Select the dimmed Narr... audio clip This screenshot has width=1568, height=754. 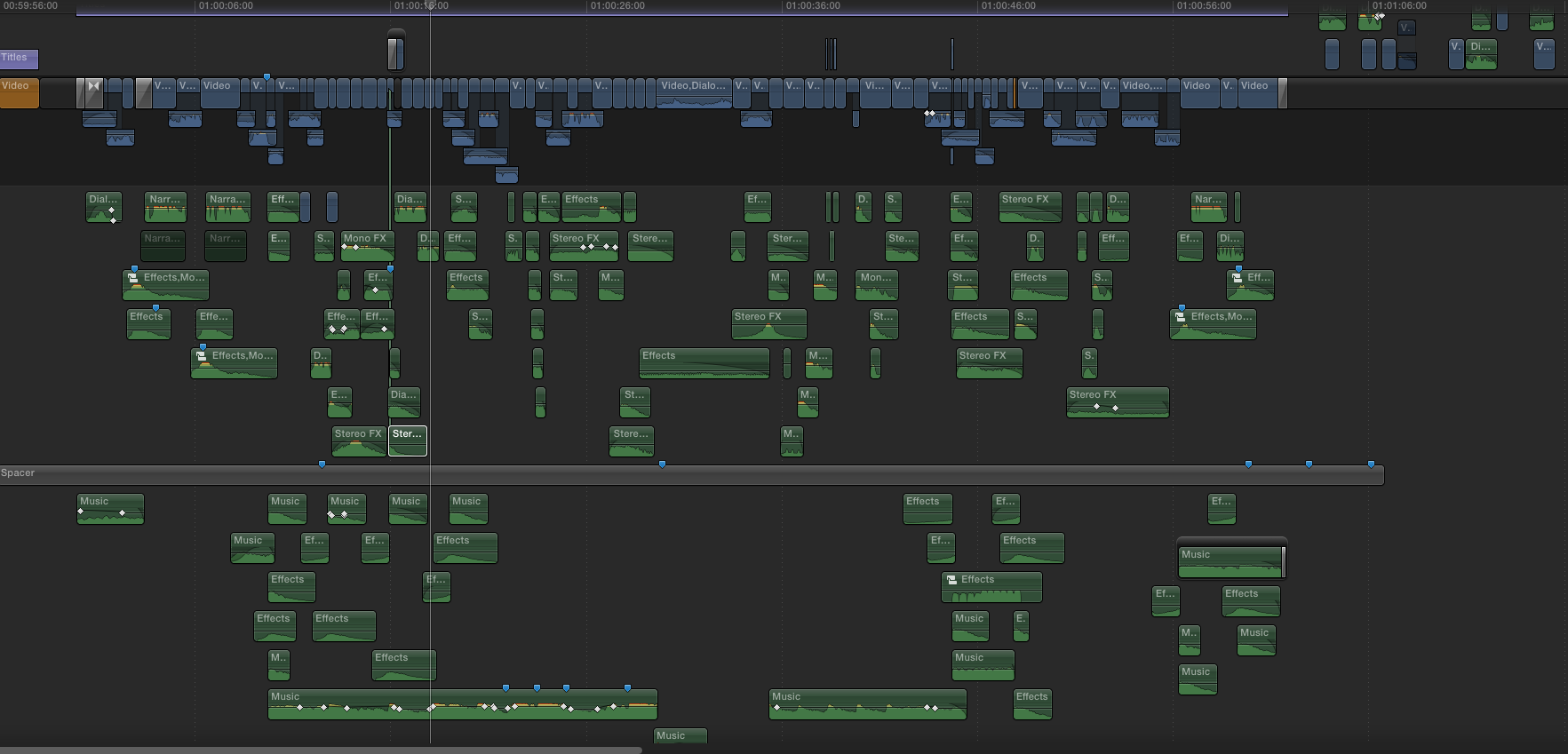click(x=226, y=246)
